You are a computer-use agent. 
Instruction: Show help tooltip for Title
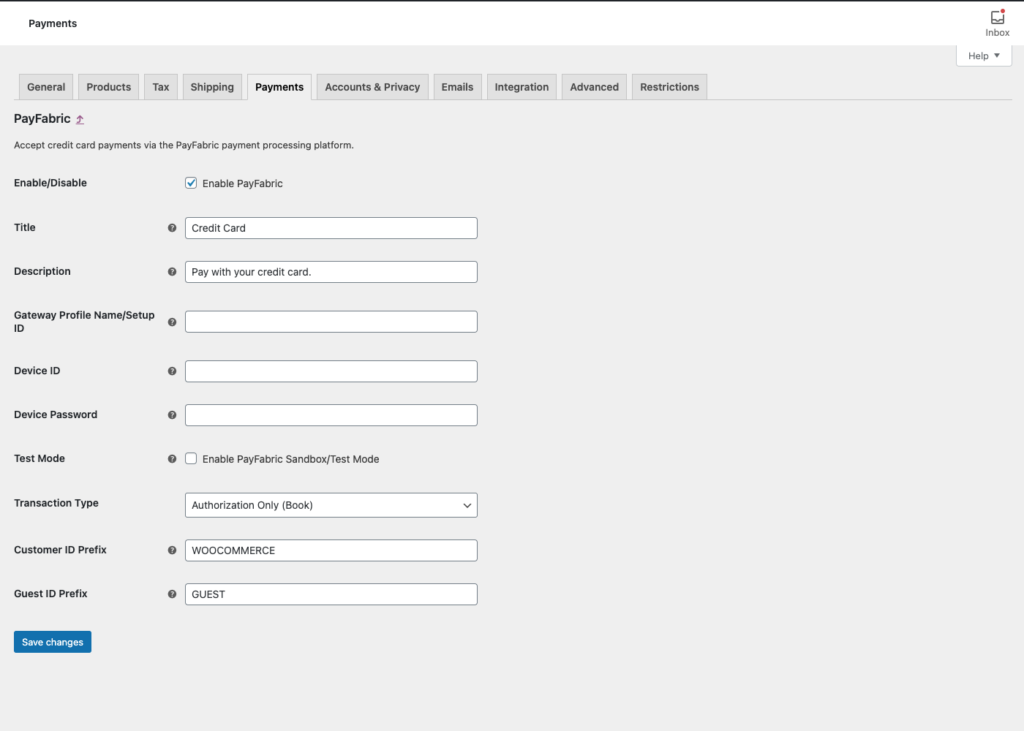172,228
